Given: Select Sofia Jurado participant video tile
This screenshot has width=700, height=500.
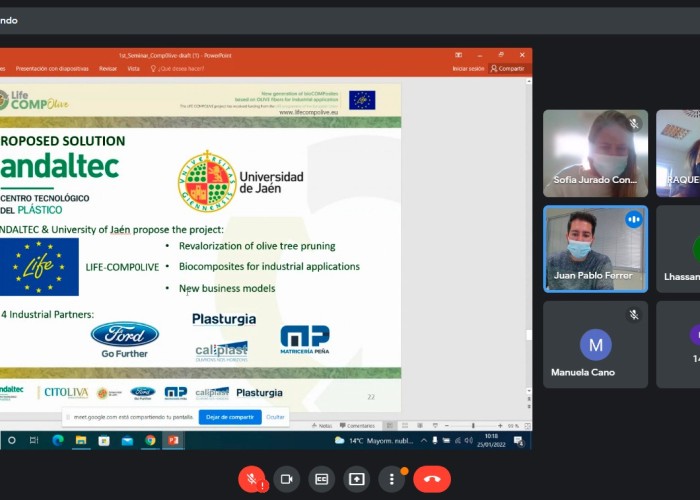Looking at the screenshot, I should click(x=595, y=153).
